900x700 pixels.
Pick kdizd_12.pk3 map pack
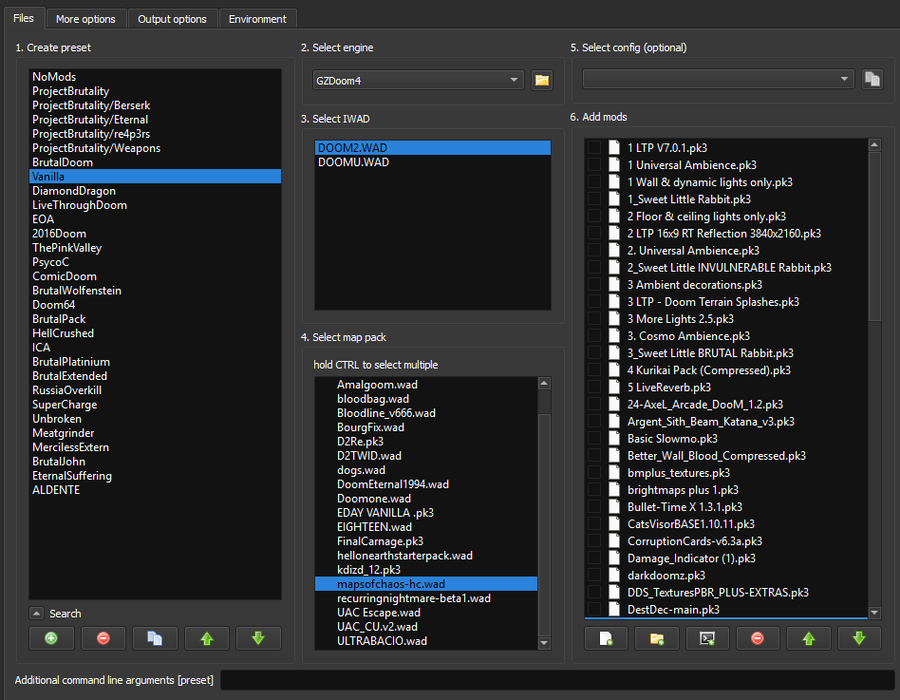pos(426,570)
